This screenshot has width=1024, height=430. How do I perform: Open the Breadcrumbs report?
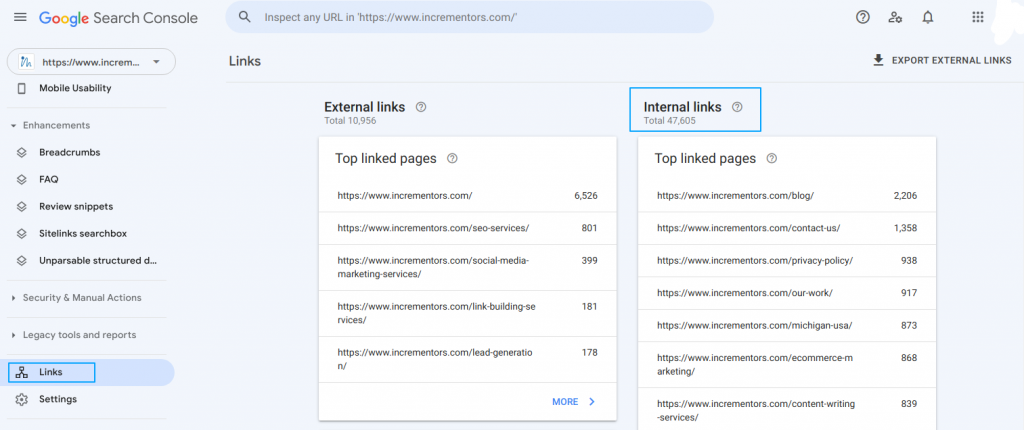(69, 152)
